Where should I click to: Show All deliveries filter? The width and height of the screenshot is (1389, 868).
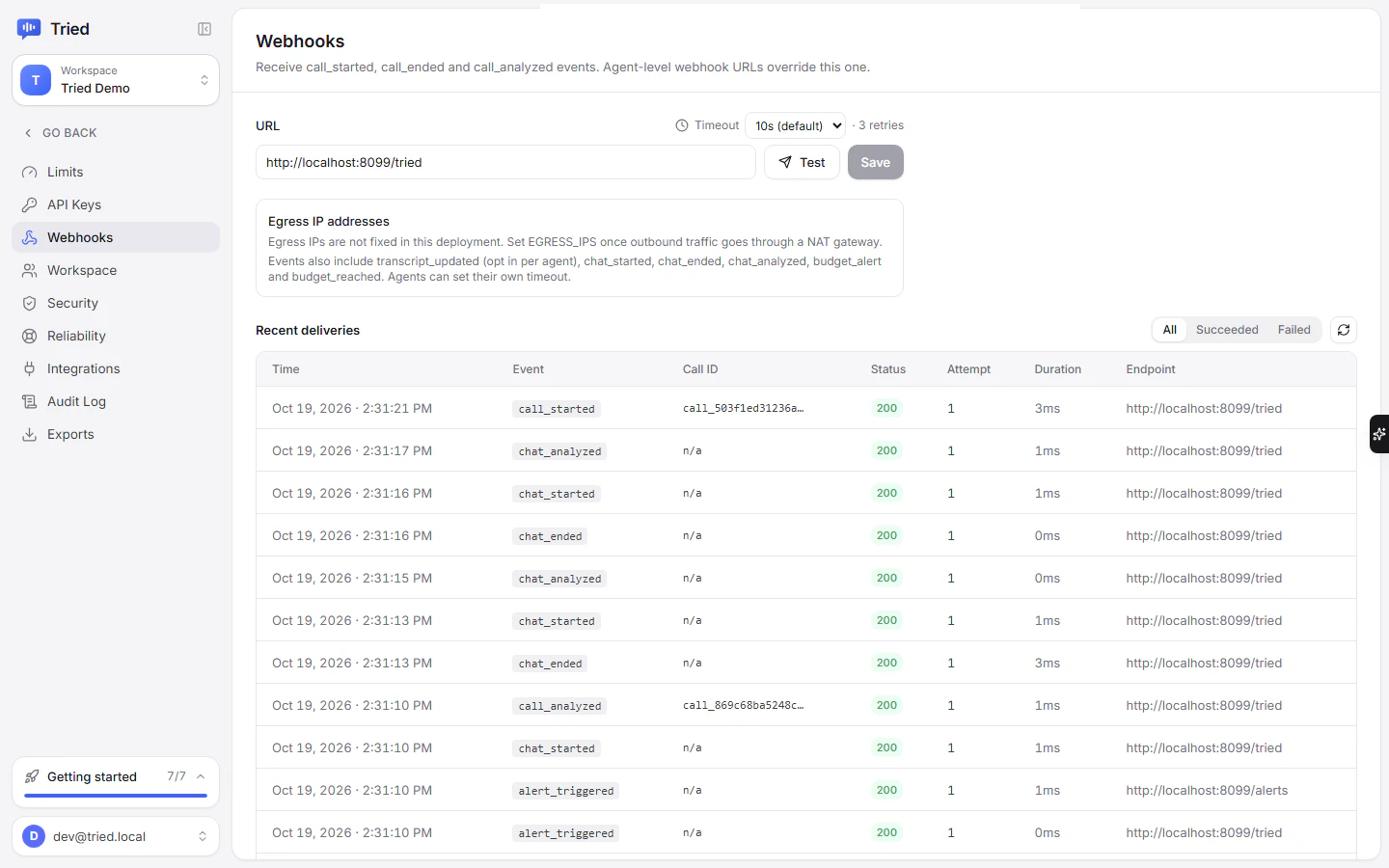tap(1170, 330)
